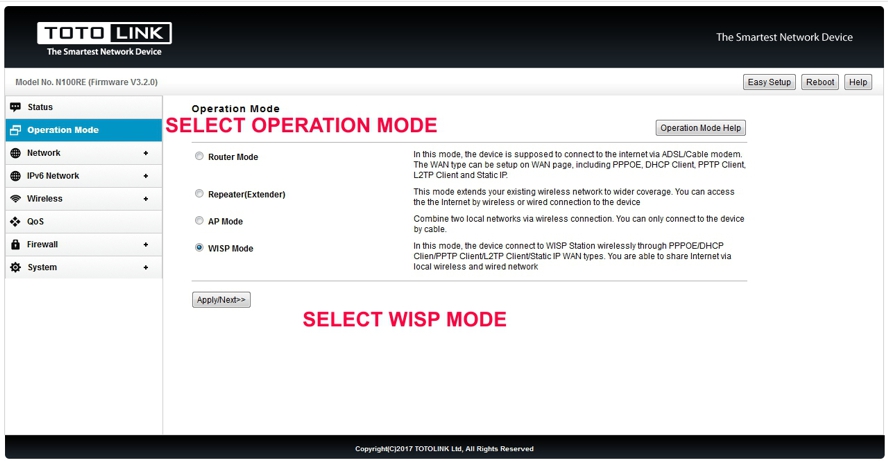The image size is (888, 461).
Task: Click the Easy Setup button
Action: [x=769, y=82]
